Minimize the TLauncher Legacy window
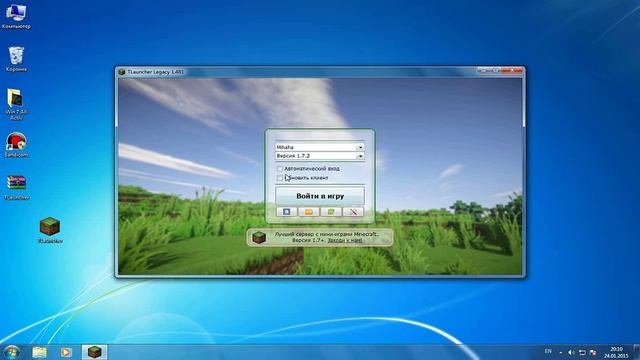This screenshot has height=360, width=640. [482, 71]
